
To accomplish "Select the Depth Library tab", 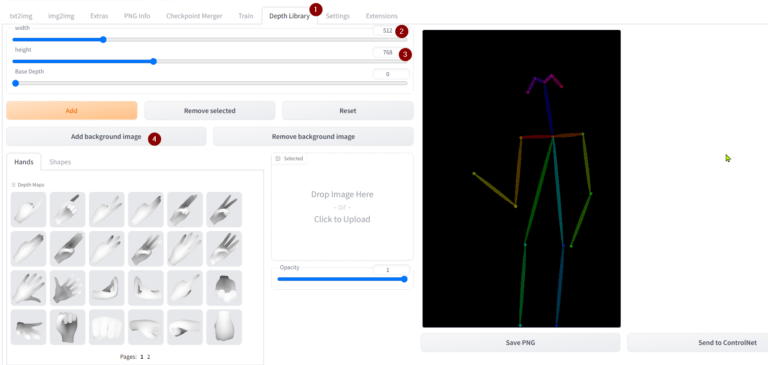I will 289,16.
